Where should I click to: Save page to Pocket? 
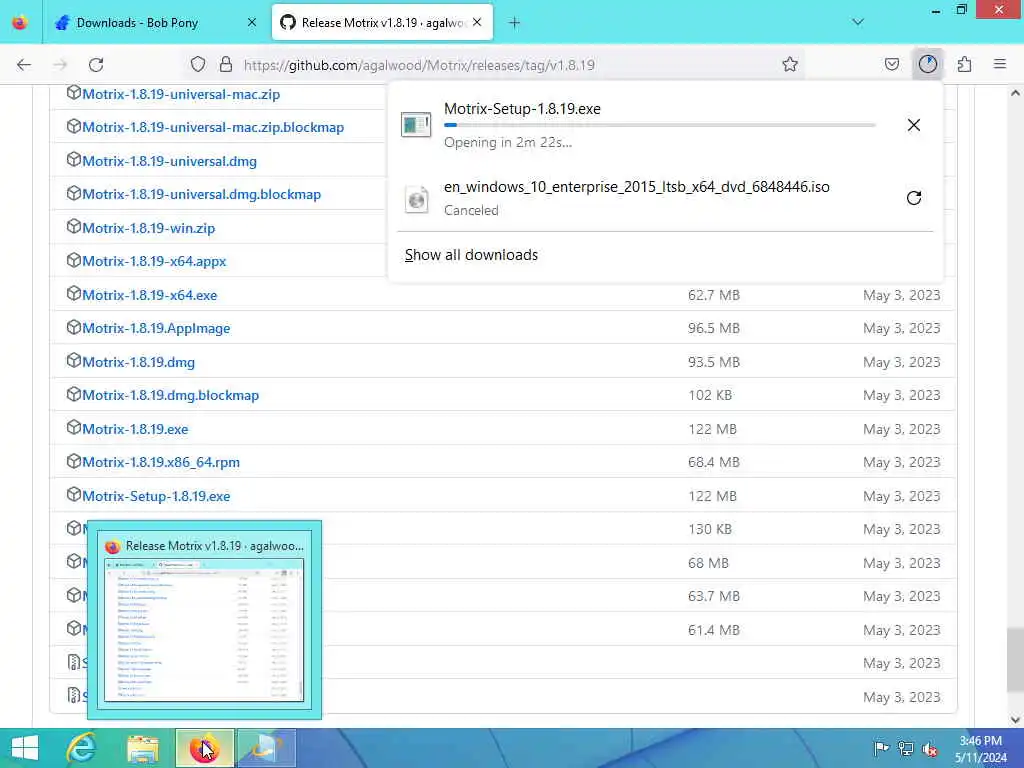pos(891,64)
